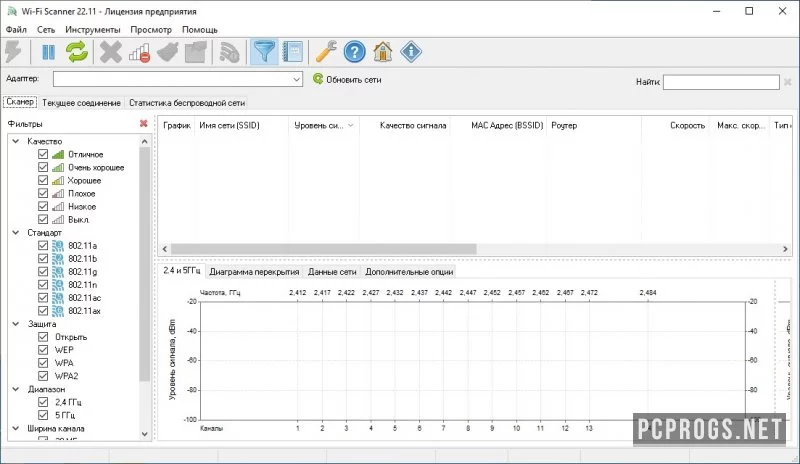This screenshot has height=464, width=800.
Task: Uncheck the 802.11b standard filter
Action: (43, 258)
